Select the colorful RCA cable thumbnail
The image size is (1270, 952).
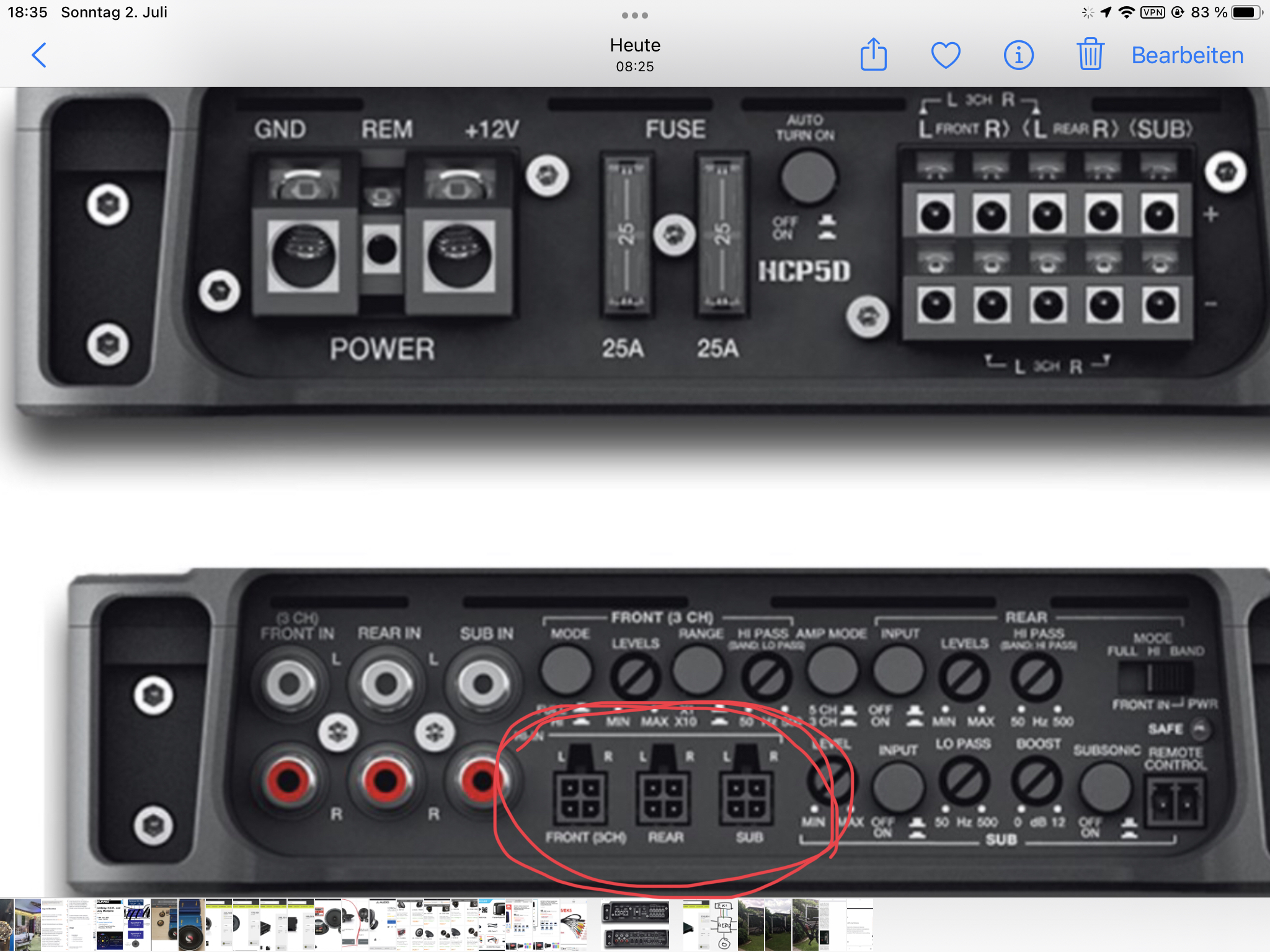pyautogui.click(x=573, y=925)
